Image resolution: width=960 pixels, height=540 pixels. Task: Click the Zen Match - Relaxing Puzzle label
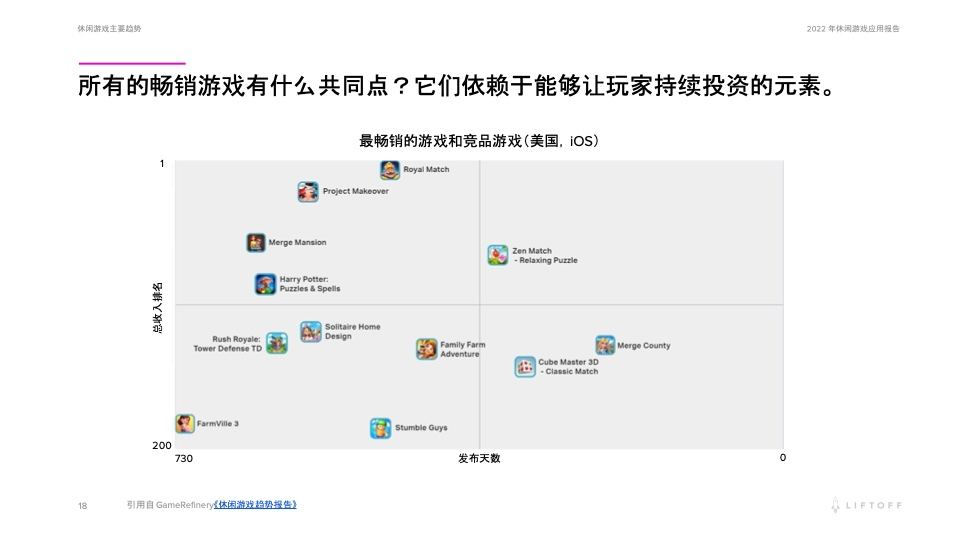pos(545,255)
